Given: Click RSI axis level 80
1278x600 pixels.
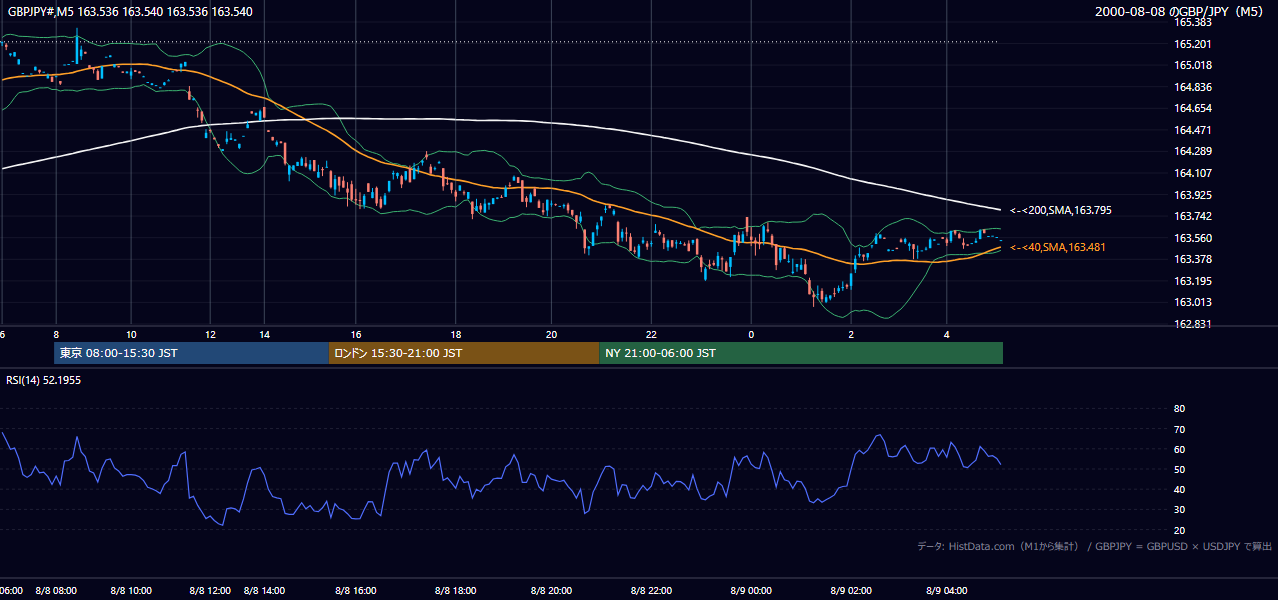Looking at the screenshot, I should pos(1179,409).
